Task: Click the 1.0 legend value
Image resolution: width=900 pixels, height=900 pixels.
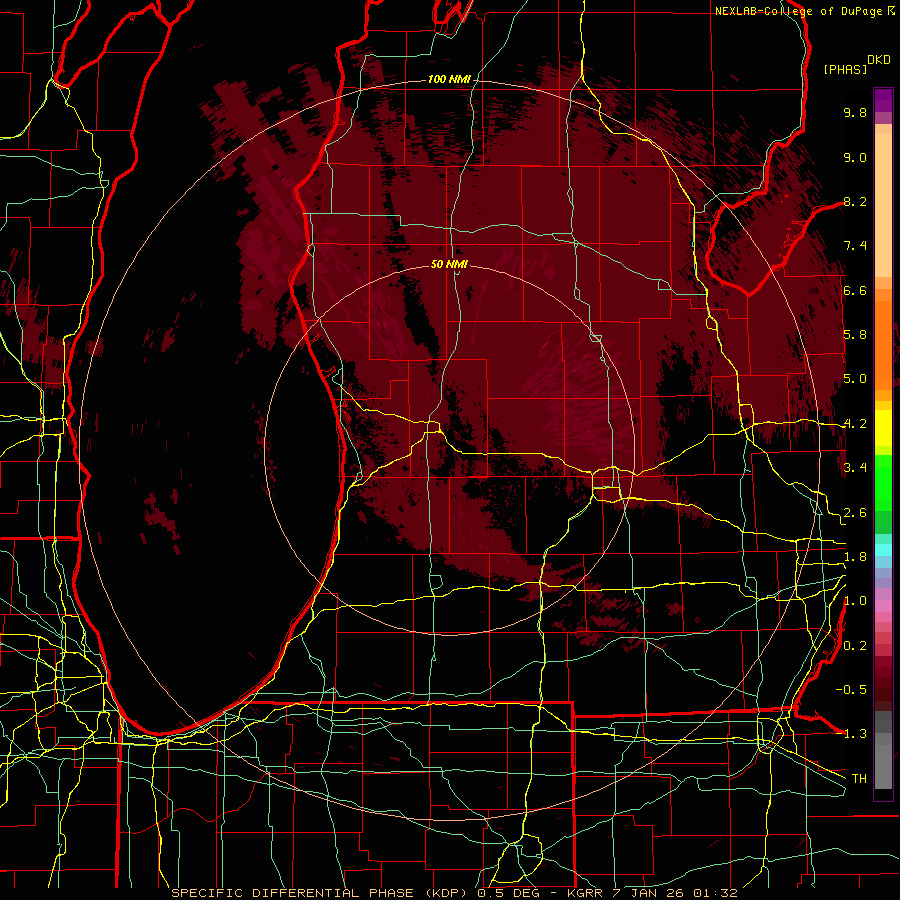Action: pyautogui.click(x=855, y=601)
